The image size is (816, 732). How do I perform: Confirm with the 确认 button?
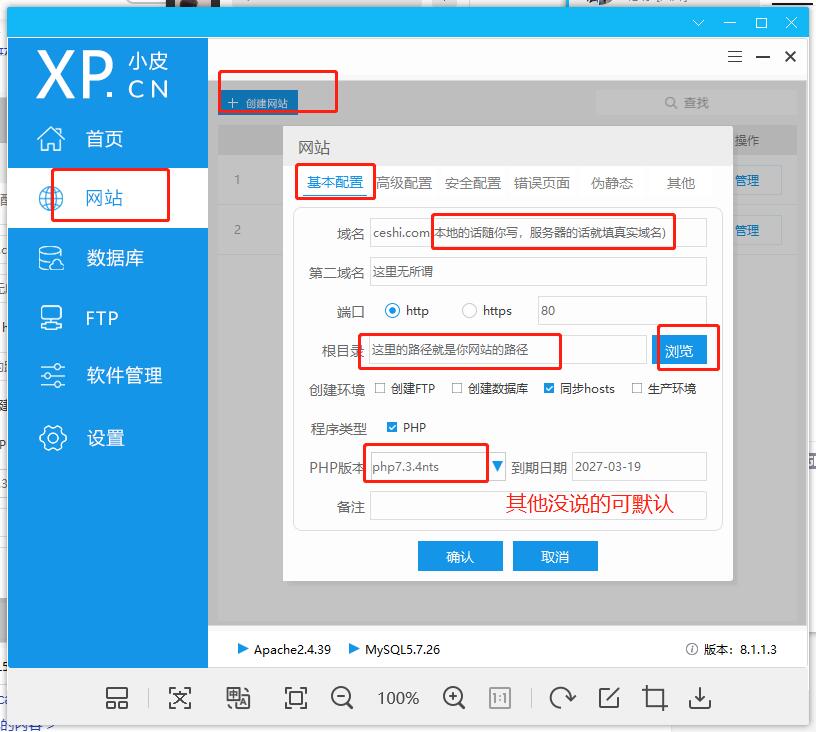coord(460,556)
